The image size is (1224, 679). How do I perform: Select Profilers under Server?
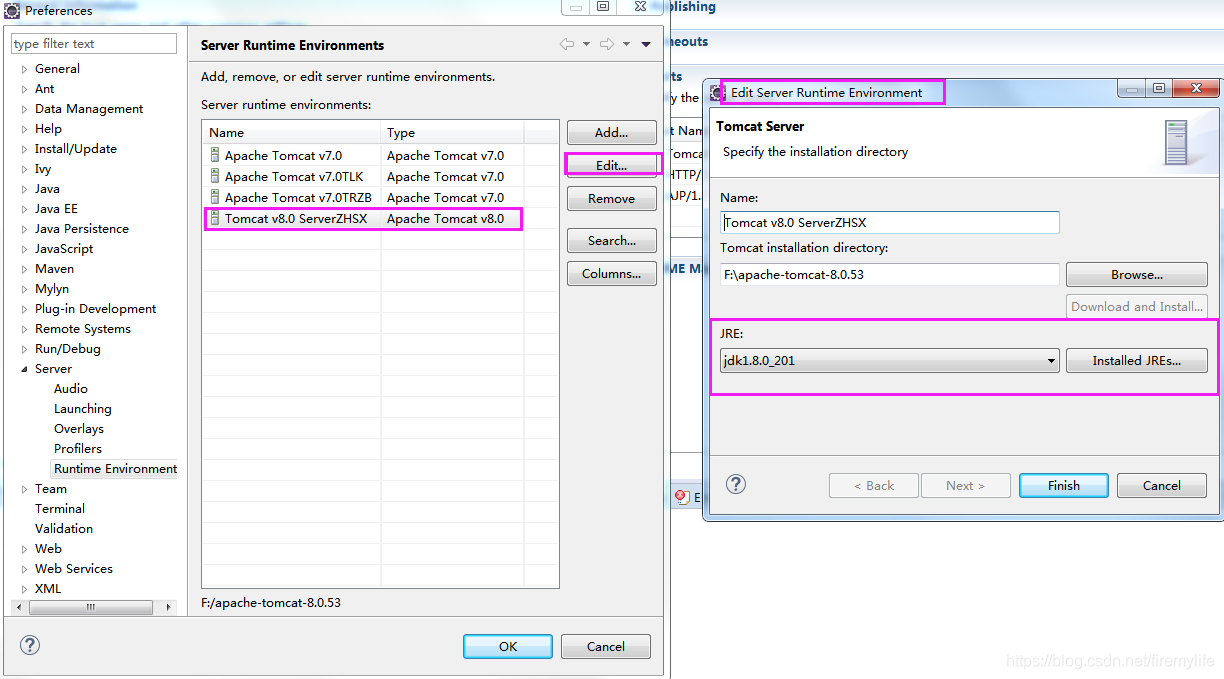[78, 449]
